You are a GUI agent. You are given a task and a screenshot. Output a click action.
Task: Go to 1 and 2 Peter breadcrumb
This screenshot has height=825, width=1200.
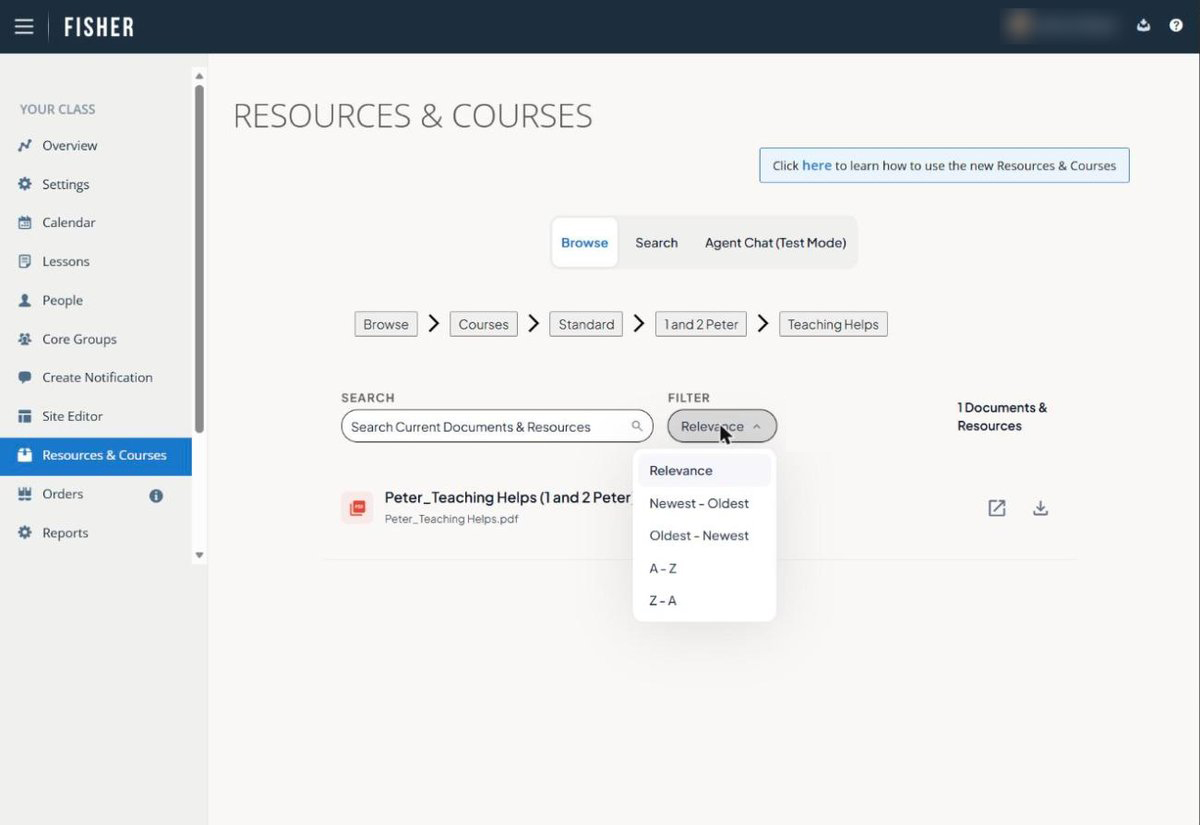pyautogui.click(x=701, y=324)
